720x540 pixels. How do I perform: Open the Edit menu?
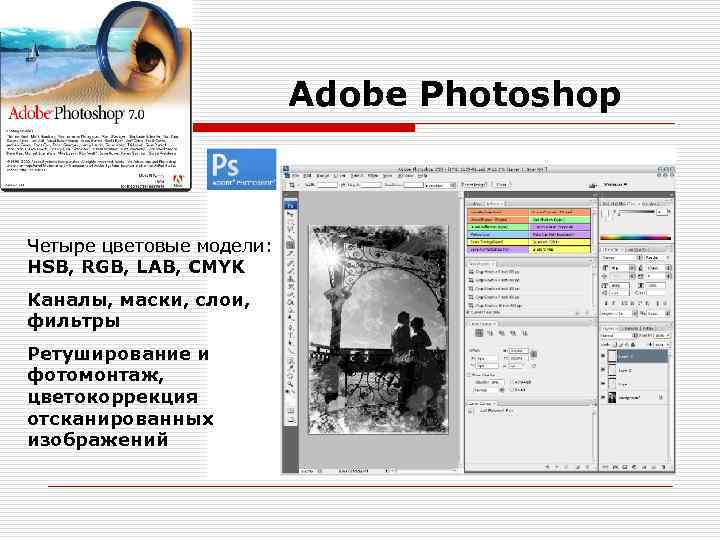[x=307, y=176]
